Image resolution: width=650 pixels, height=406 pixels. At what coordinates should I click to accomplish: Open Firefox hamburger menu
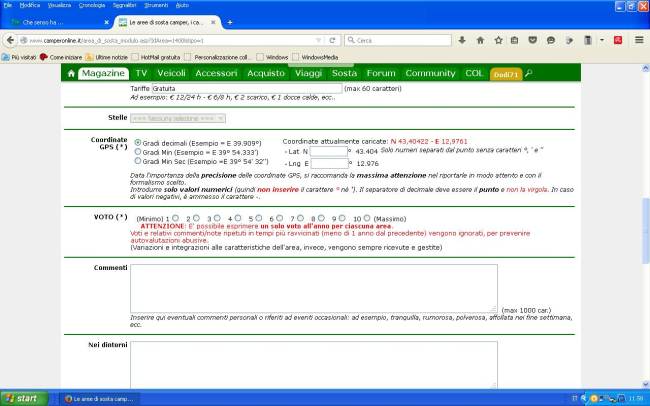[x=639, y=40]
